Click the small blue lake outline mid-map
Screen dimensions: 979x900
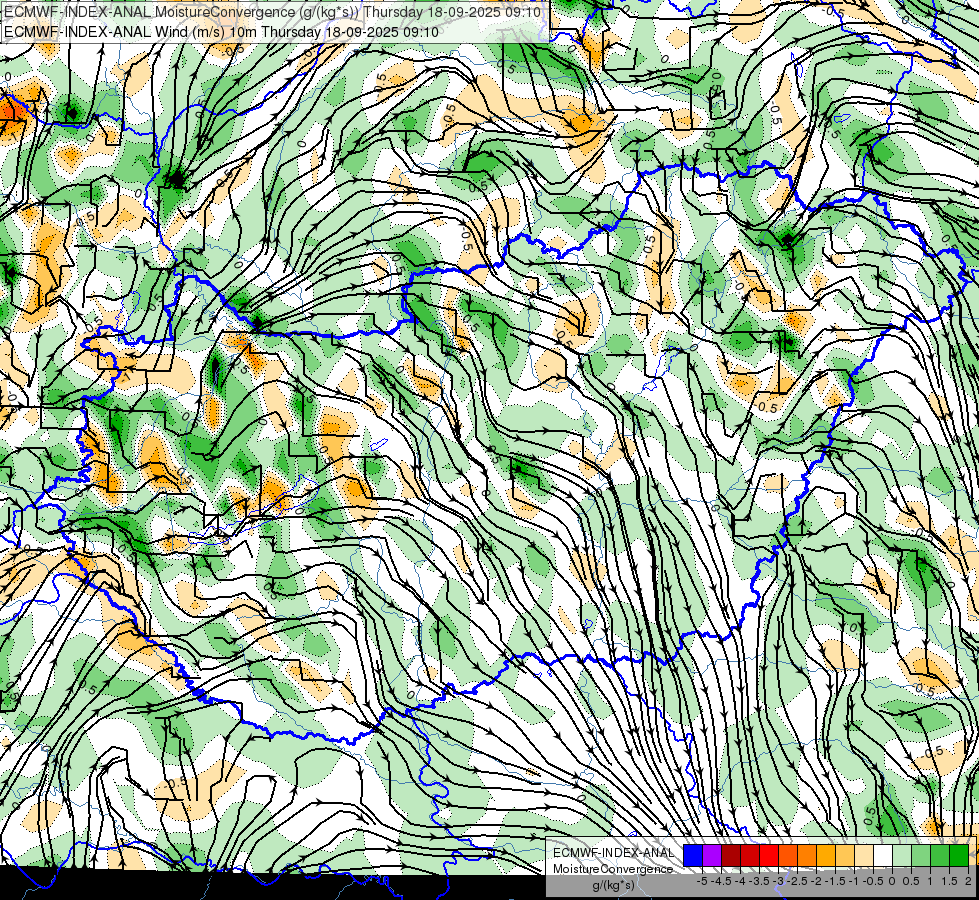point(378,445)
